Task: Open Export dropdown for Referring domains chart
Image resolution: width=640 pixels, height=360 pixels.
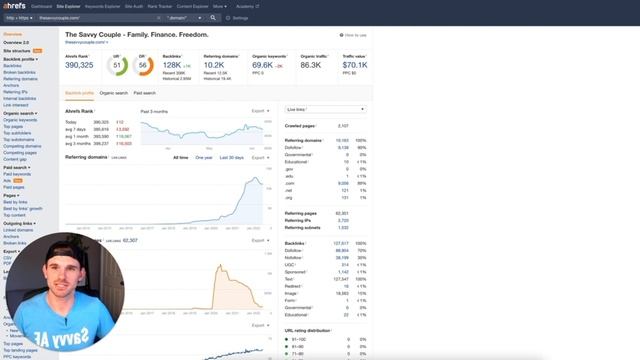Action: tap(260, 158)
